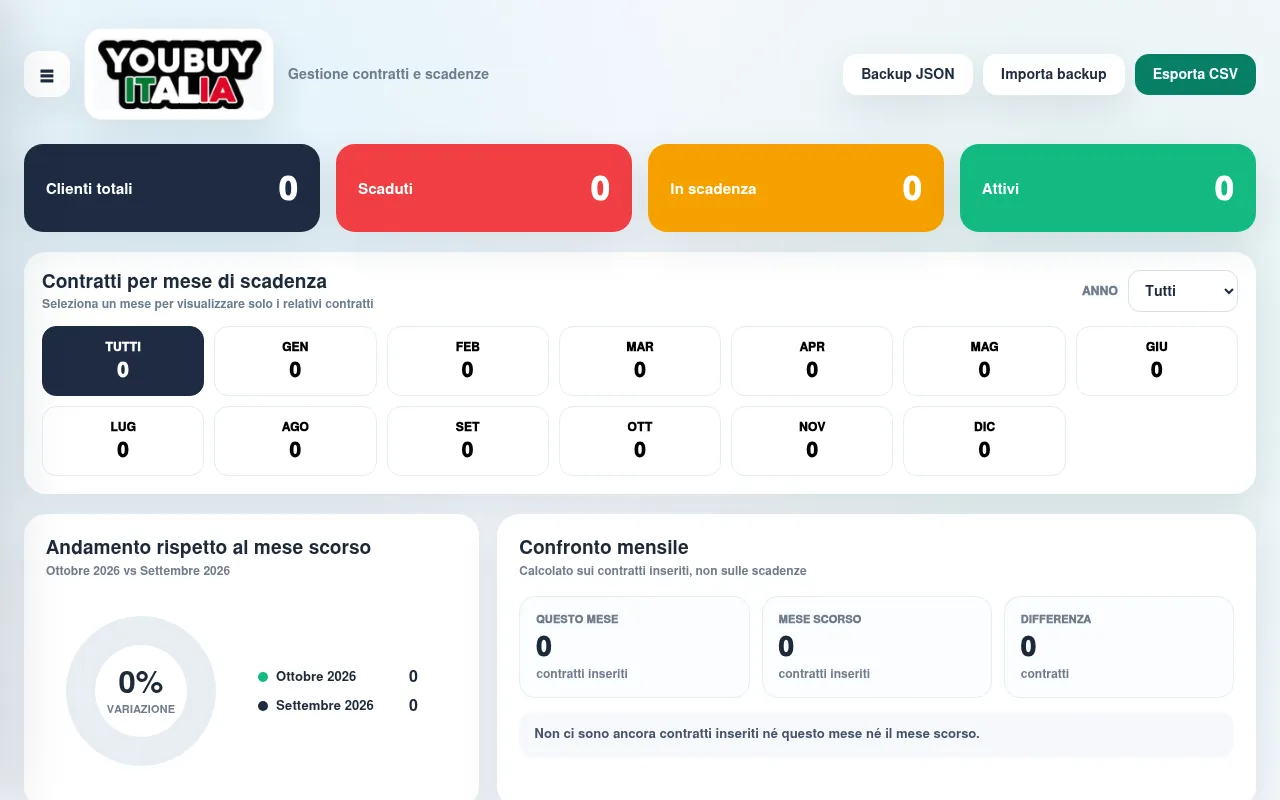The width and height of the screenshot is (1280, 800).
Task: Select the green Attivi card
Action: [1108, 188]
